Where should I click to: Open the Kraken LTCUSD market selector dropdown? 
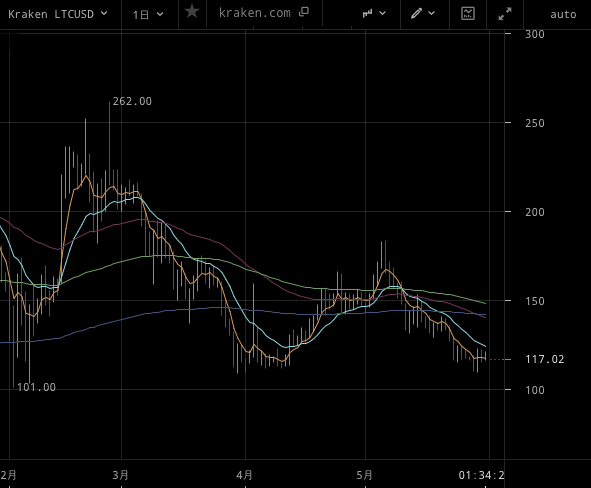58,14
